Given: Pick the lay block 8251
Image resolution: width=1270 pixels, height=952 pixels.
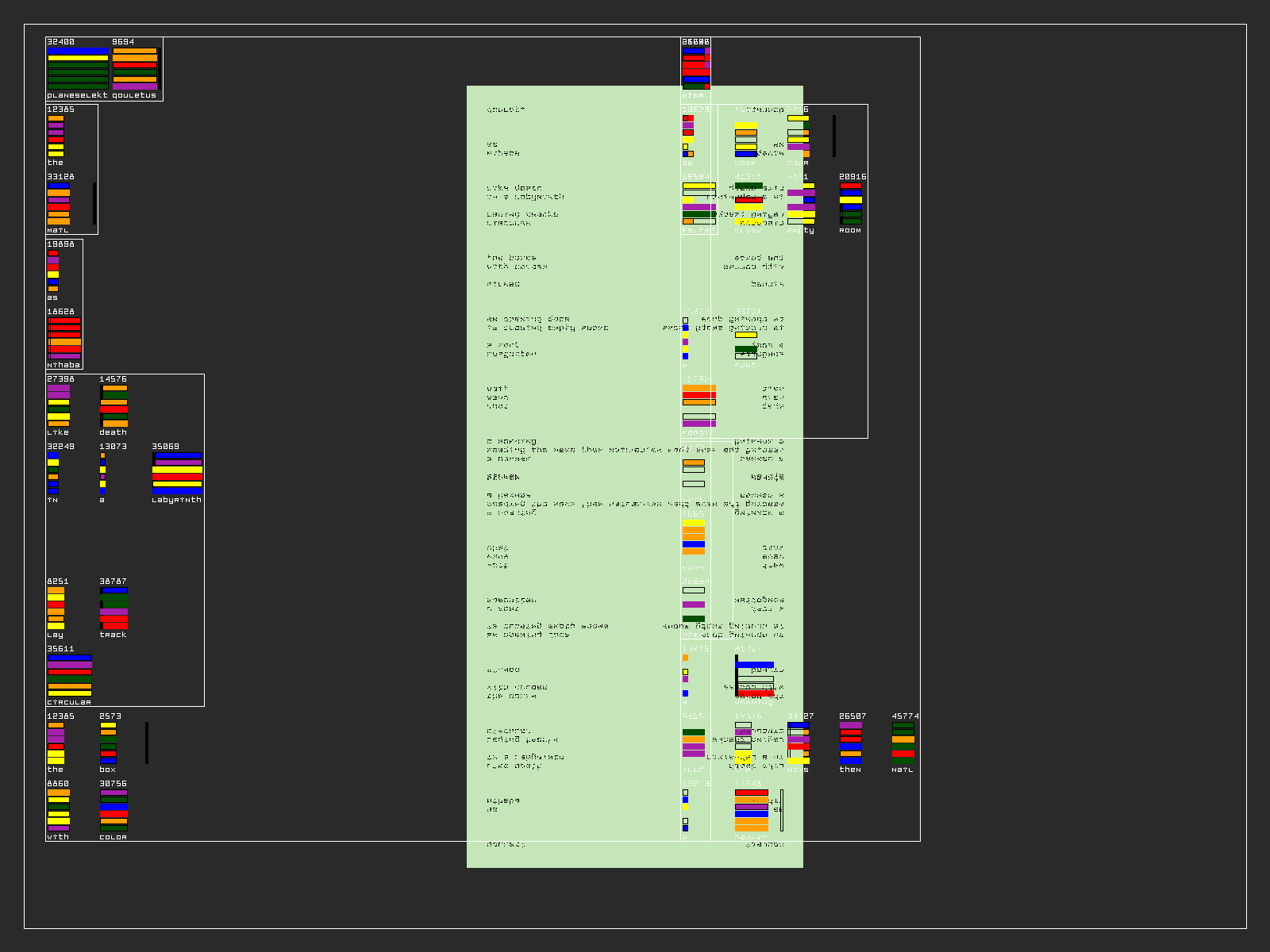Looking at the screenshot, I should pyautogui.click(x=56, y=608).
